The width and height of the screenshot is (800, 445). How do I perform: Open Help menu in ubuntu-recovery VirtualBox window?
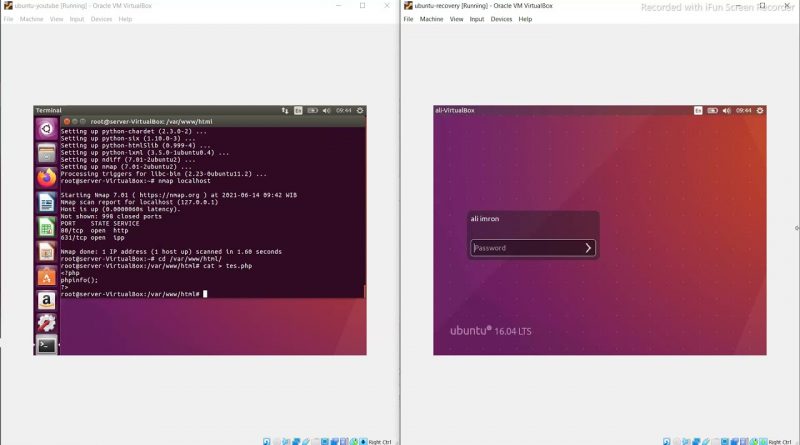[525, 19]
